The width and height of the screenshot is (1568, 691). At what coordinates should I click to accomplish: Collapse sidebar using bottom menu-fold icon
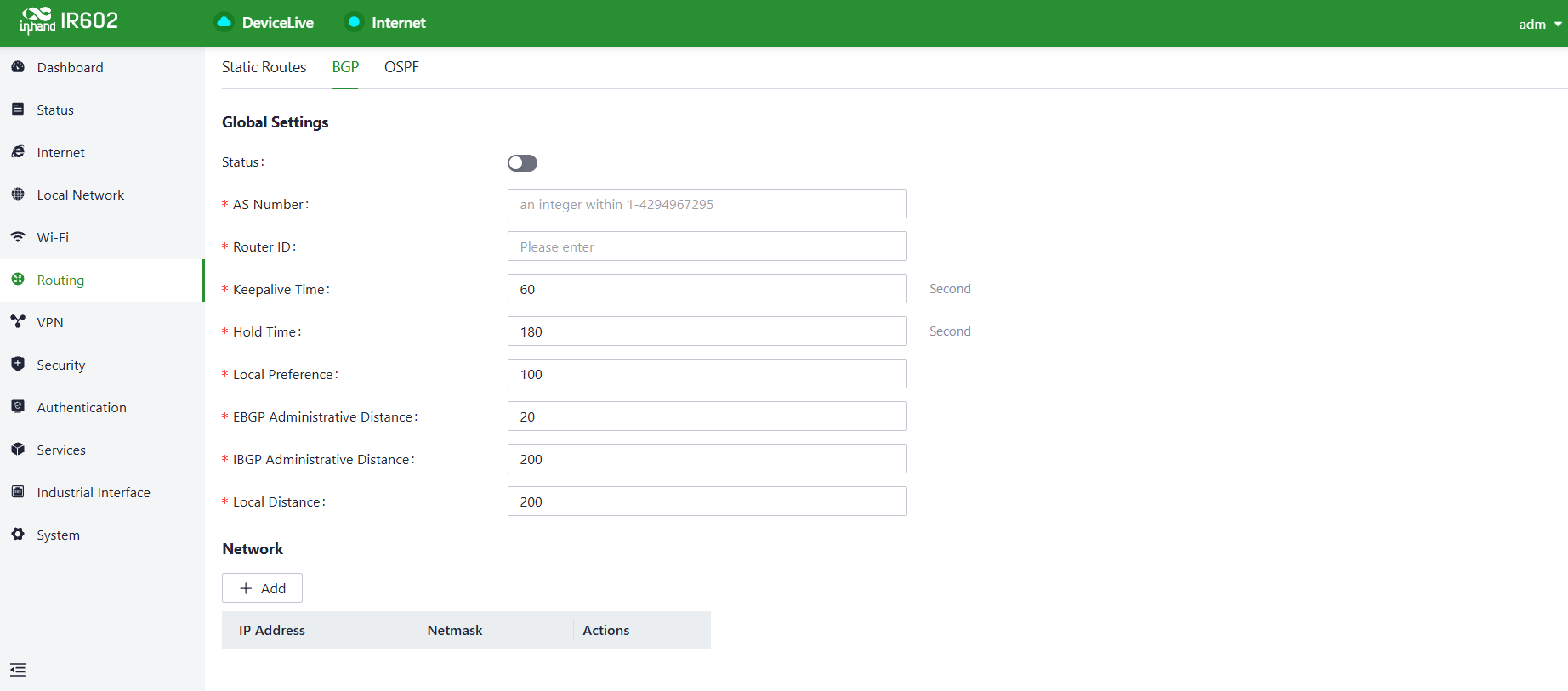tap(18, 670)
